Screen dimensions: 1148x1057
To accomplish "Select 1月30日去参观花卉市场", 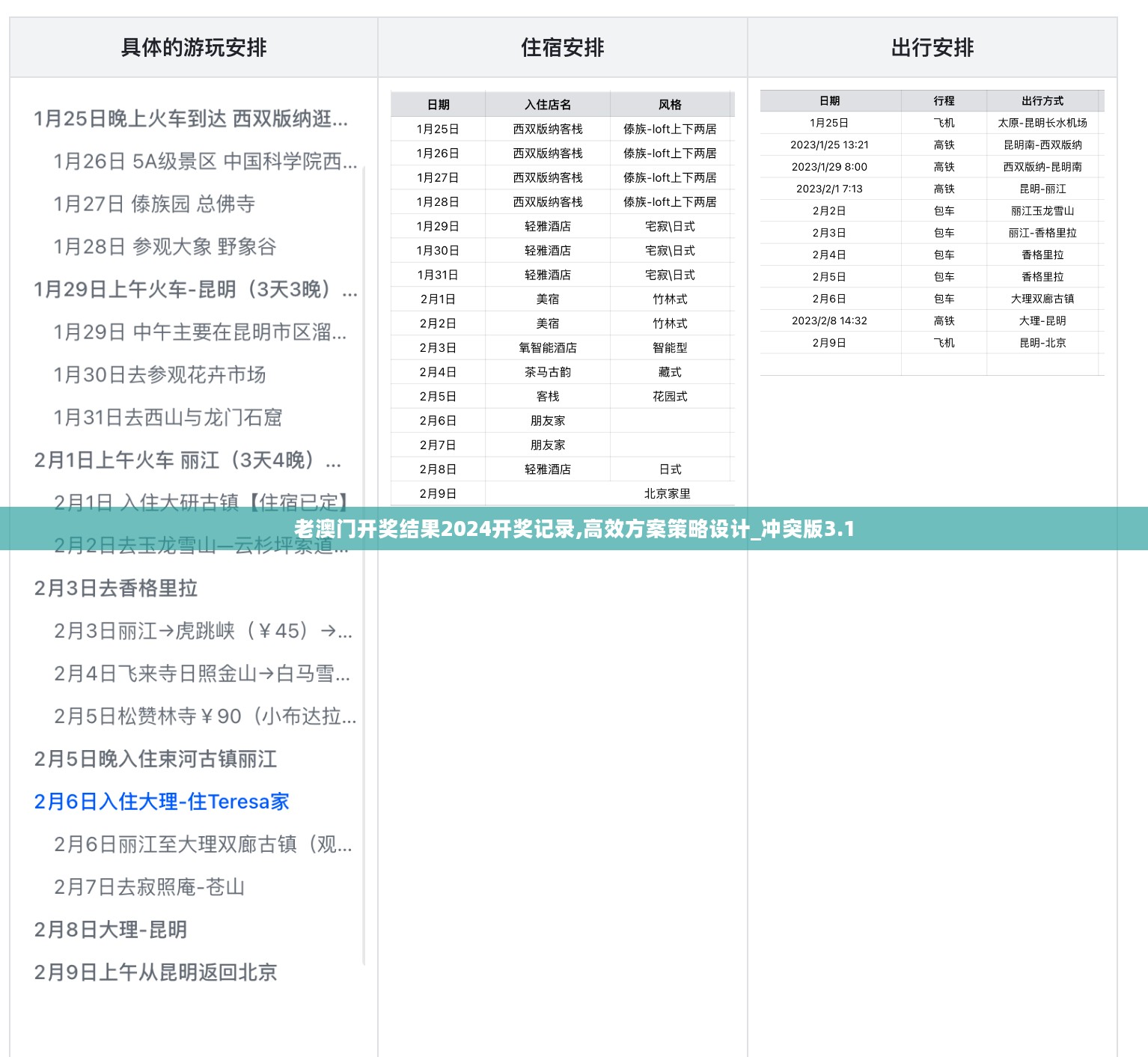I will click(159, 374).
